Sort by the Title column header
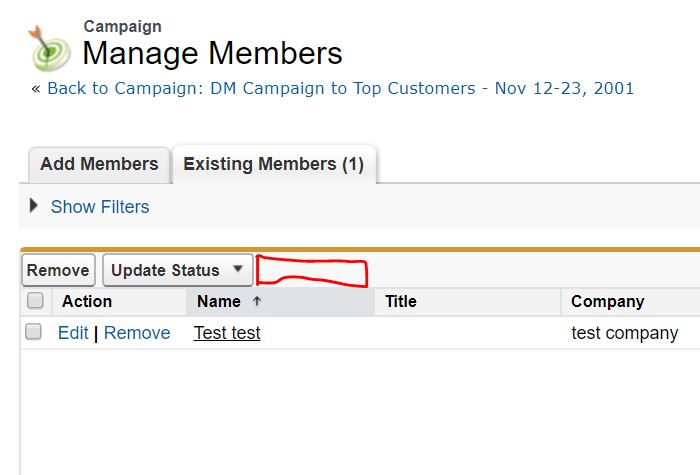This screenshot has height=475, width=700. point(401,301)
